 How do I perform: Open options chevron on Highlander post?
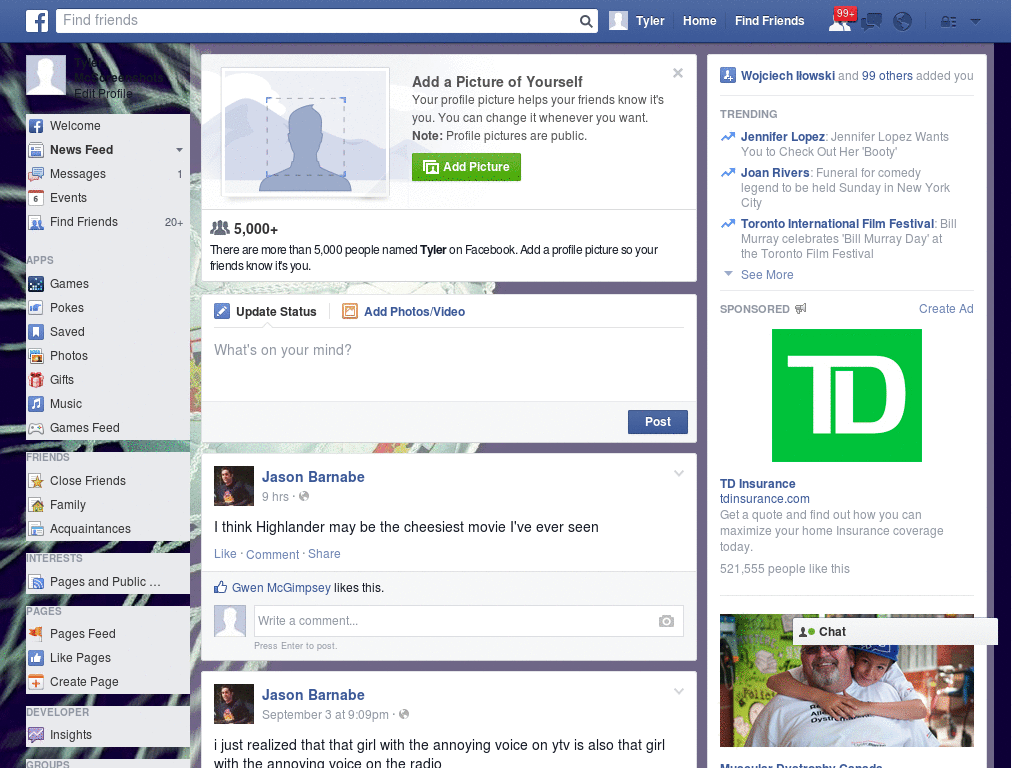pyautogui.click(x=679, y=473)
